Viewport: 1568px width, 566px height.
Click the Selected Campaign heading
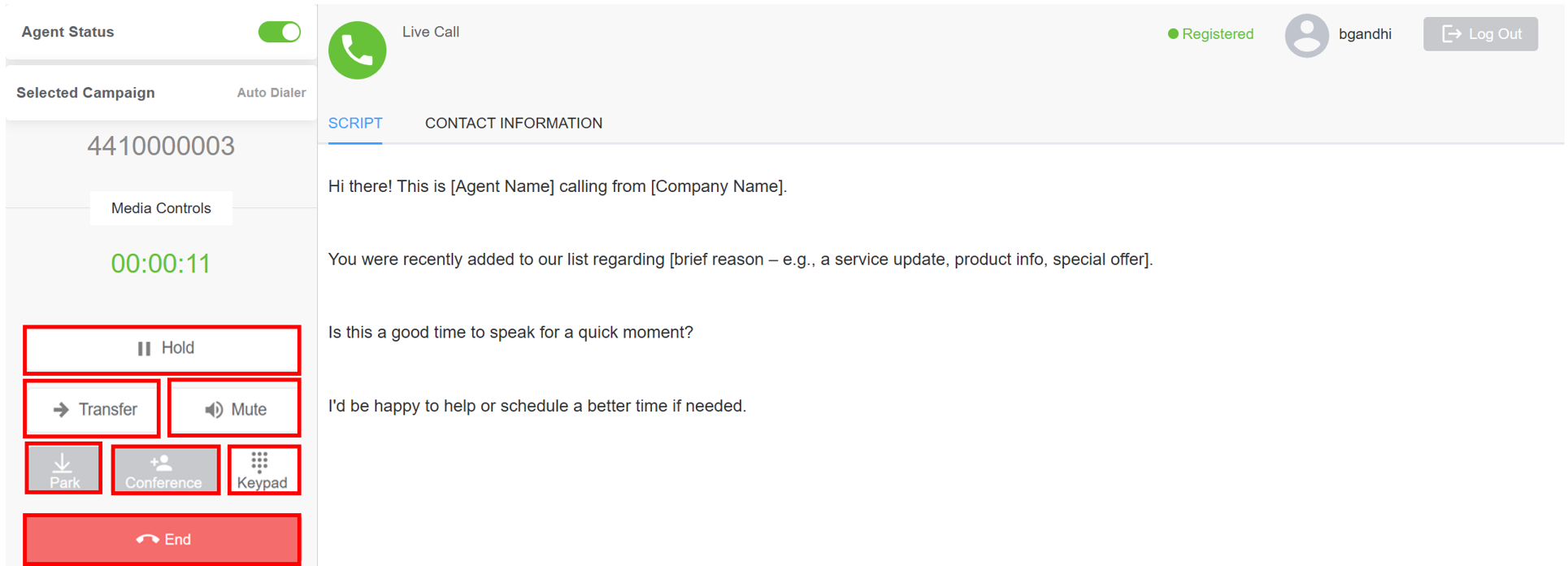point(85,93)
